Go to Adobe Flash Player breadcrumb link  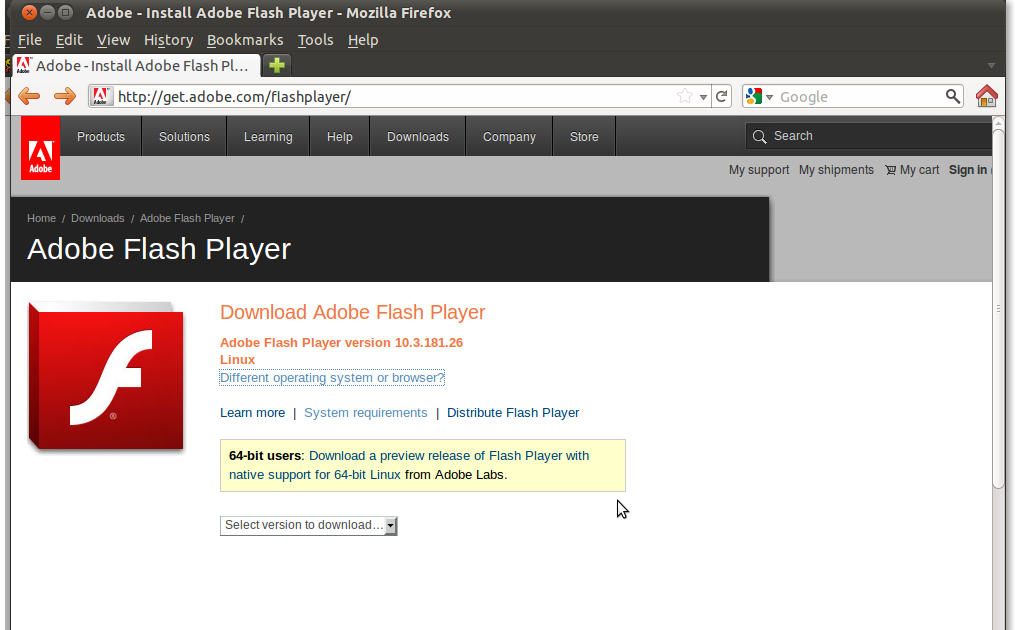pos(187,218)
